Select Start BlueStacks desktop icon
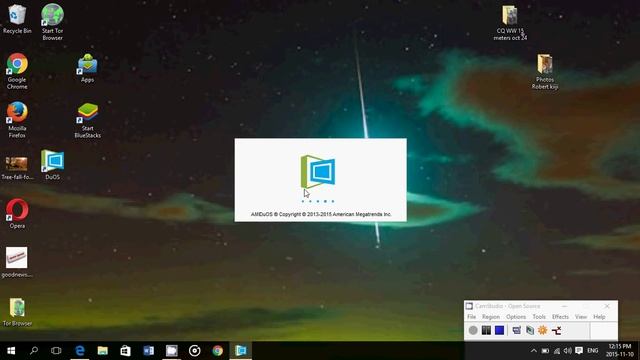 coord(87,120)
